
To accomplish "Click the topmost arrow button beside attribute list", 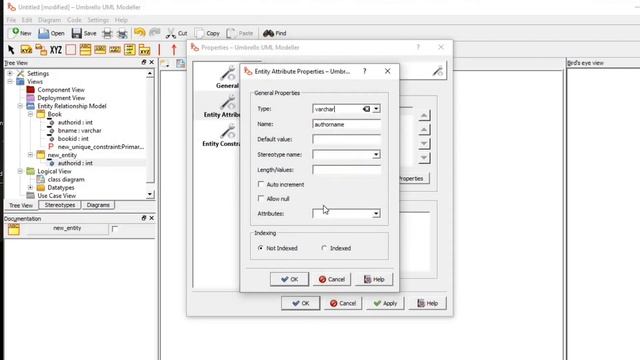I will point(424,116).
